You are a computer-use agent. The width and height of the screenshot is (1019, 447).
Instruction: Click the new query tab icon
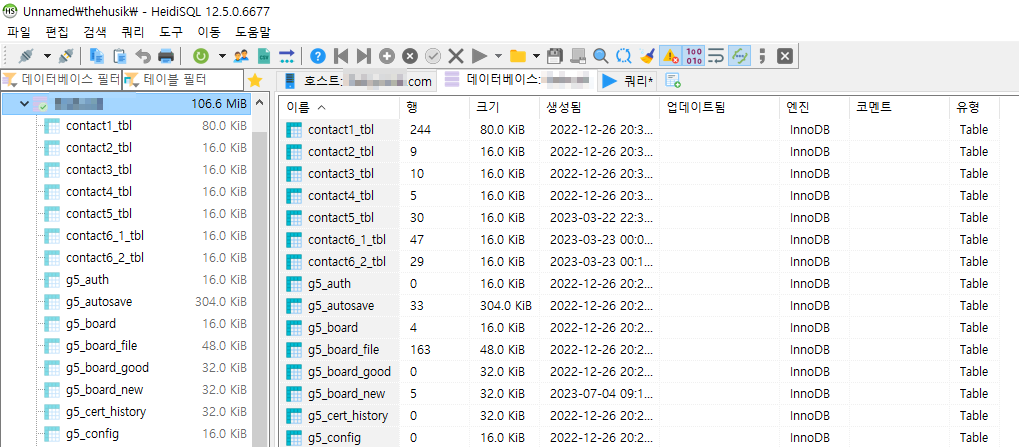pyautogui.click(x=673, y=81)
